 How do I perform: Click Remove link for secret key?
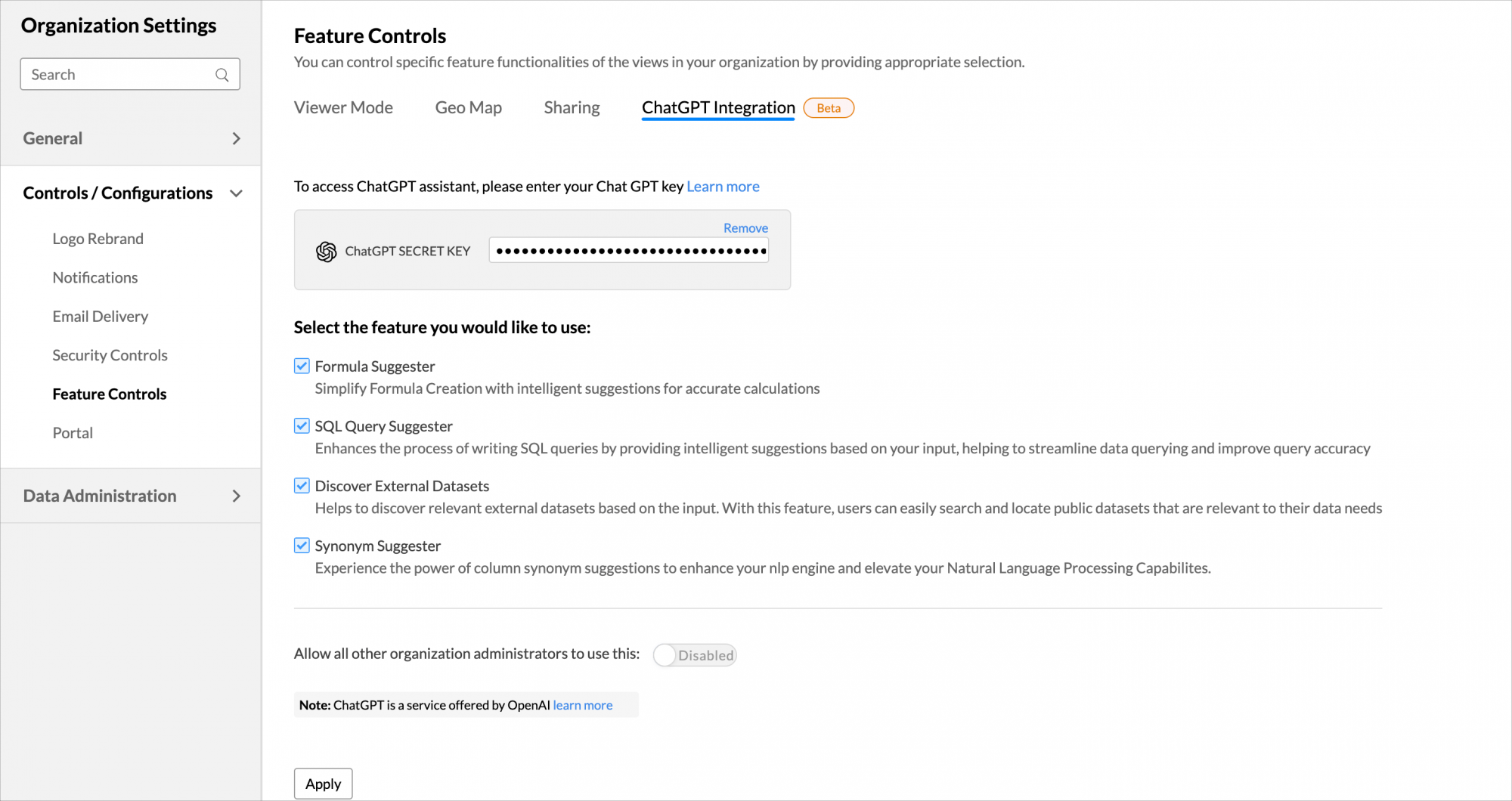click(745, 228)
